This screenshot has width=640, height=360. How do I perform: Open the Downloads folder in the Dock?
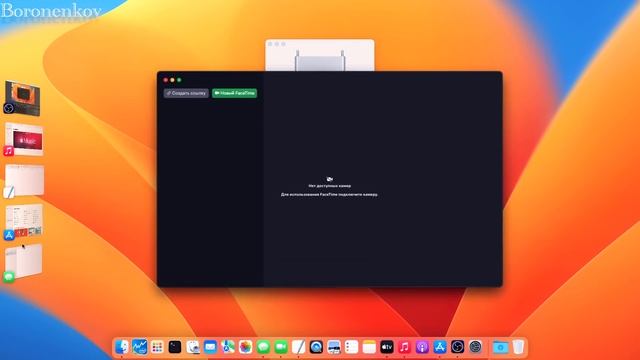(x=500, y=347)
